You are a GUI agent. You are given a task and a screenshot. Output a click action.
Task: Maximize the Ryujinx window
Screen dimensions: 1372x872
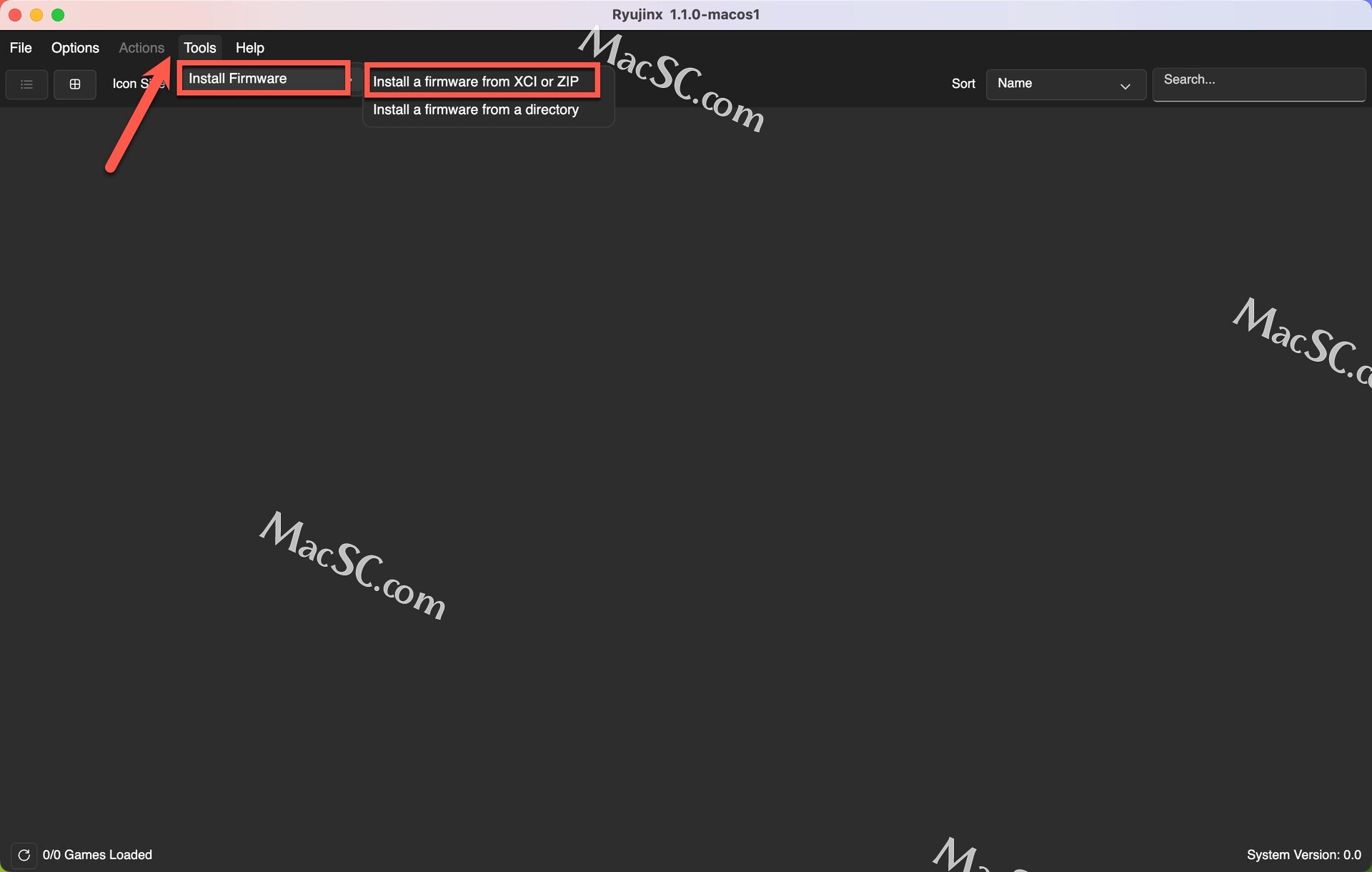point(58,15)
